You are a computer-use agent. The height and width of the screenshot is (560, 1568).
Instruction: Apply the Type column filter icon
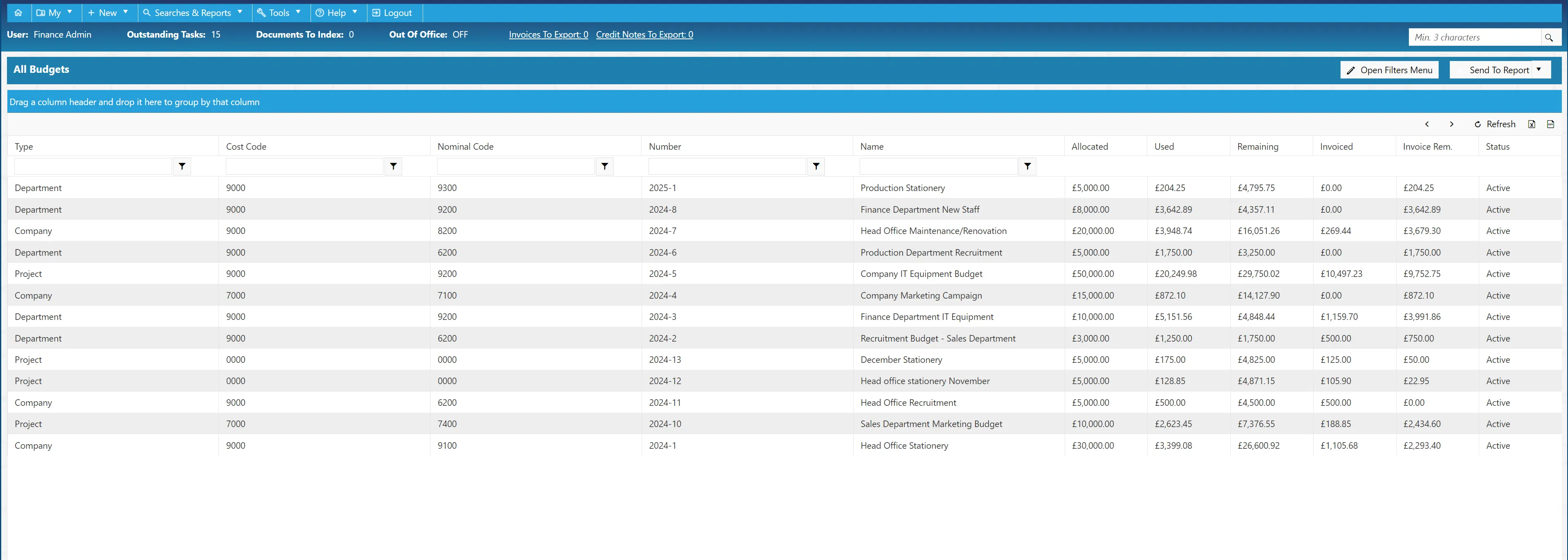coord(182,166)
